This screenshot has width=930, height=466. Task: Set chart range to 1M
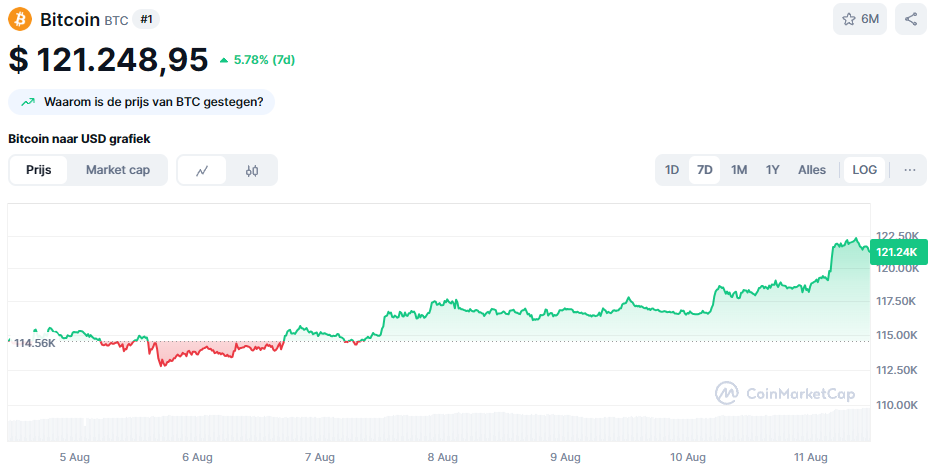pos(738,170)
